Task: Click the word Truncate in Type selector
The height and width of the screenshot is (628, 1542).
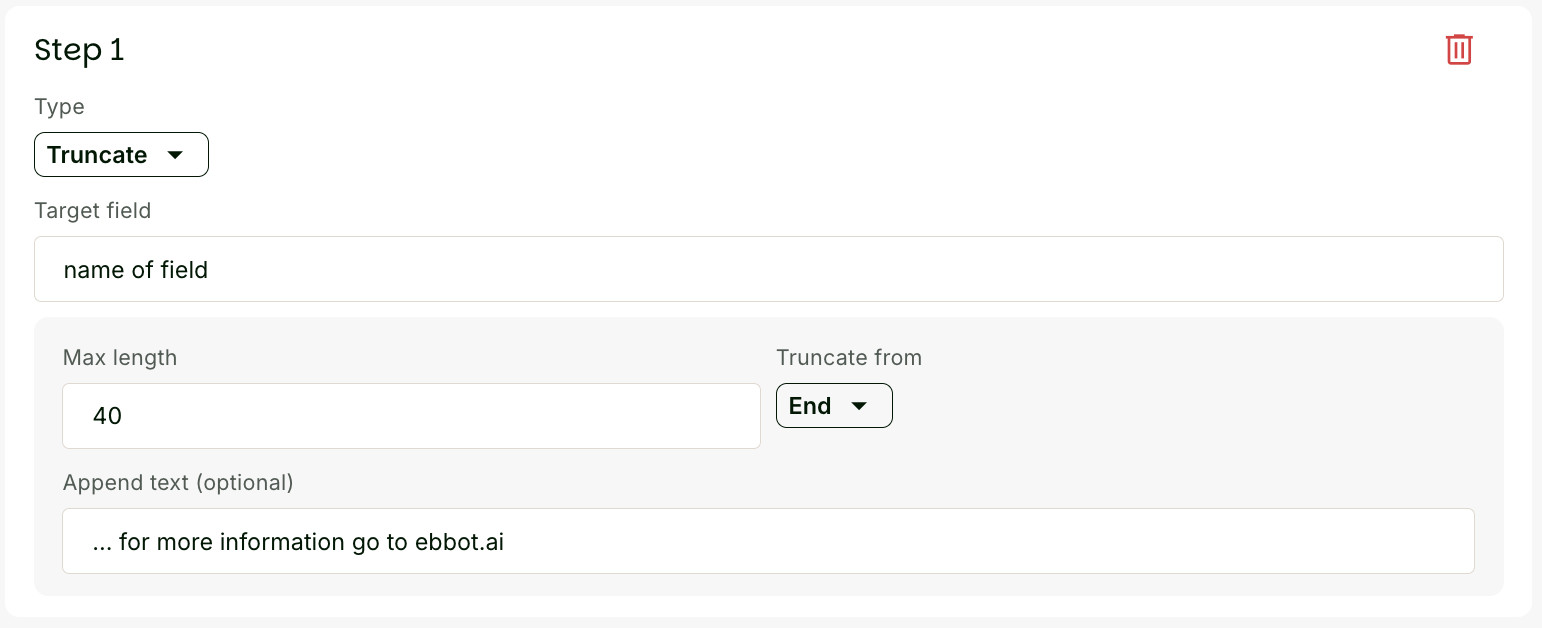Action: [97, 155]
